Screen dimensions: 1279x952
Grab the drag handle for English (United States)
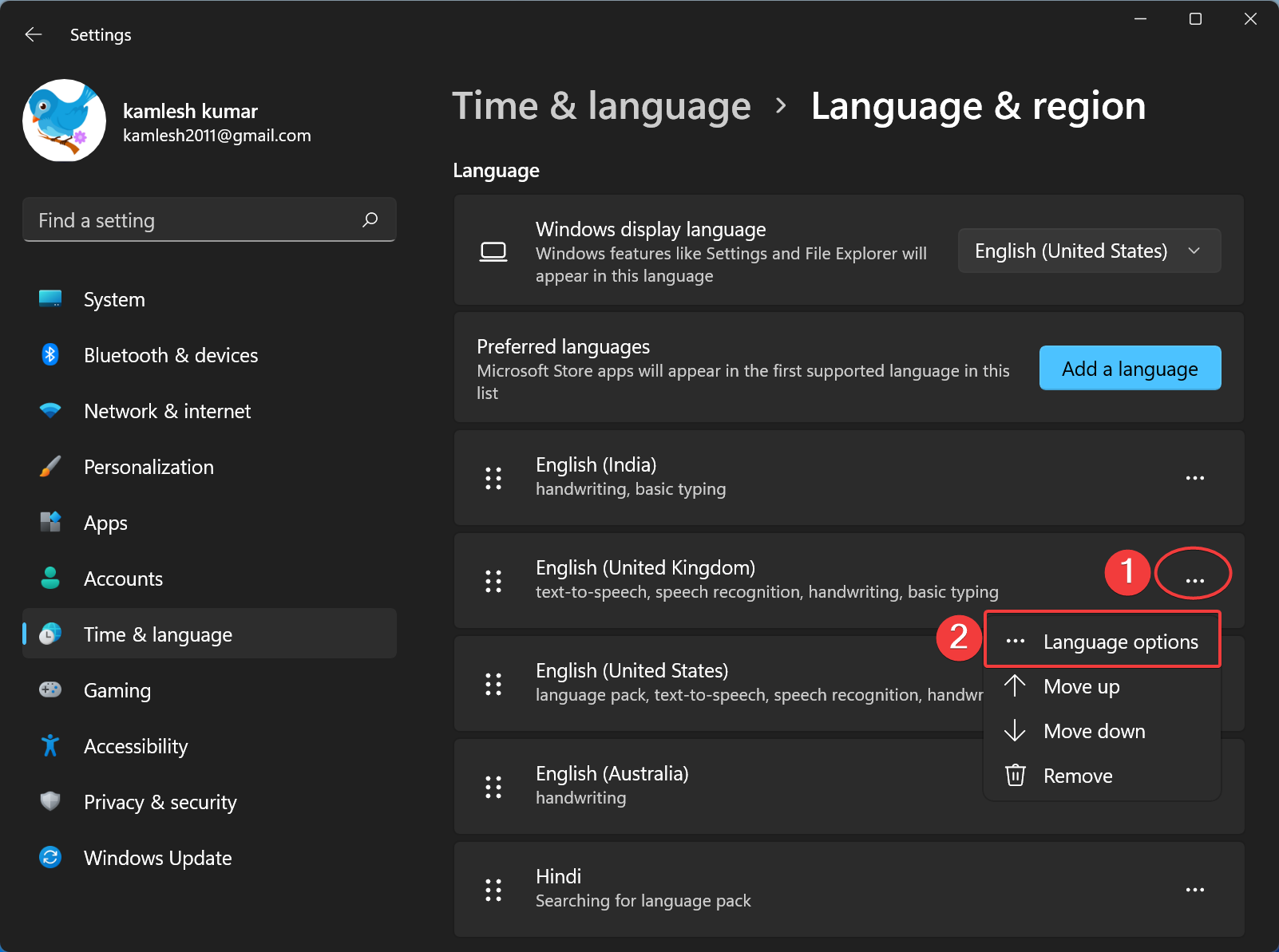pyautogui.click(x=493, y=684)
